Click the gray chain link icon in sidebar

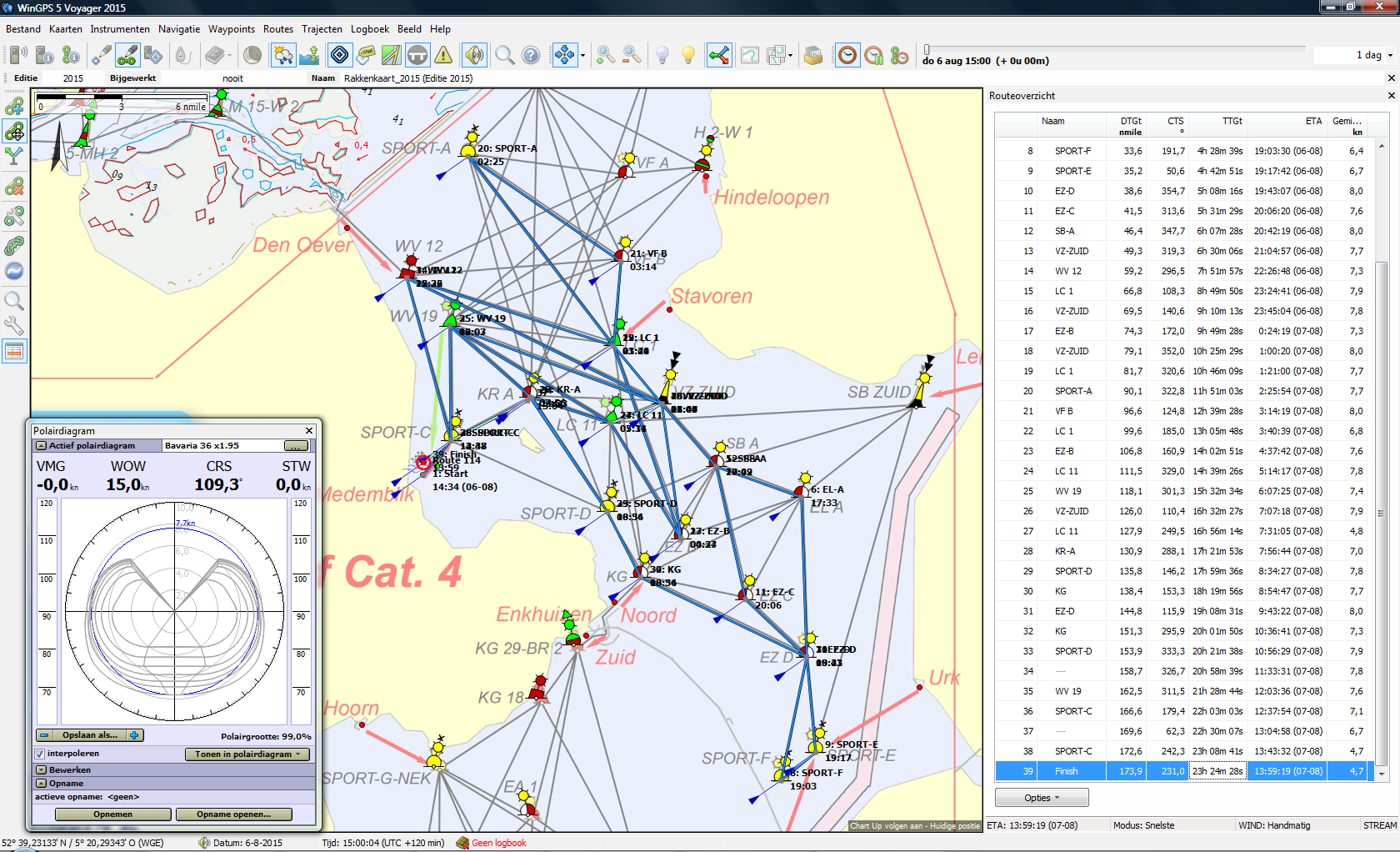pos(14,245)
